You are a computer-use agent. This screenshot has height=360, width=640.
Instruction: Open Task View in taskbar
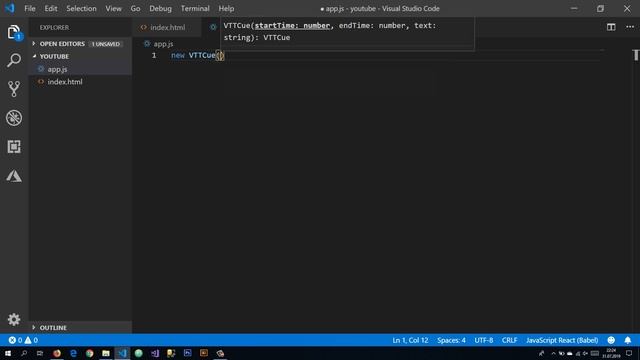40,353
